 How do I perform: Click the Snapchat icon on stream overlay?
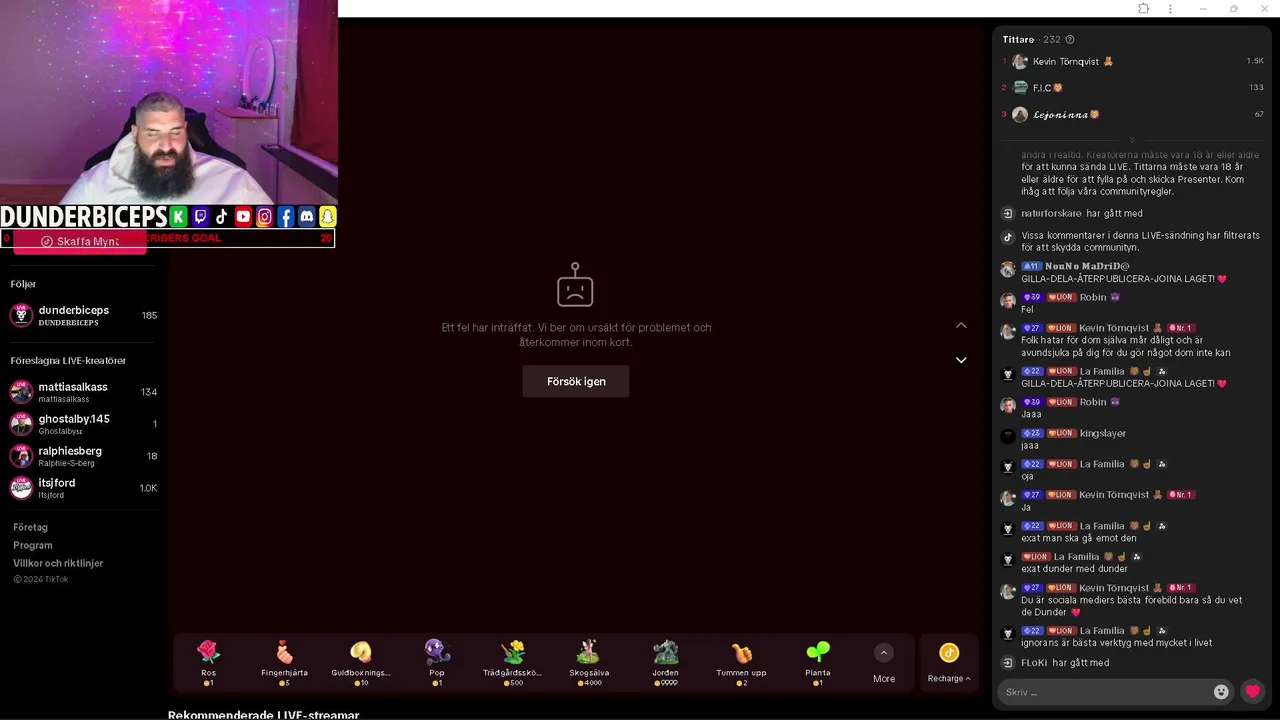[x=327, y=217]
